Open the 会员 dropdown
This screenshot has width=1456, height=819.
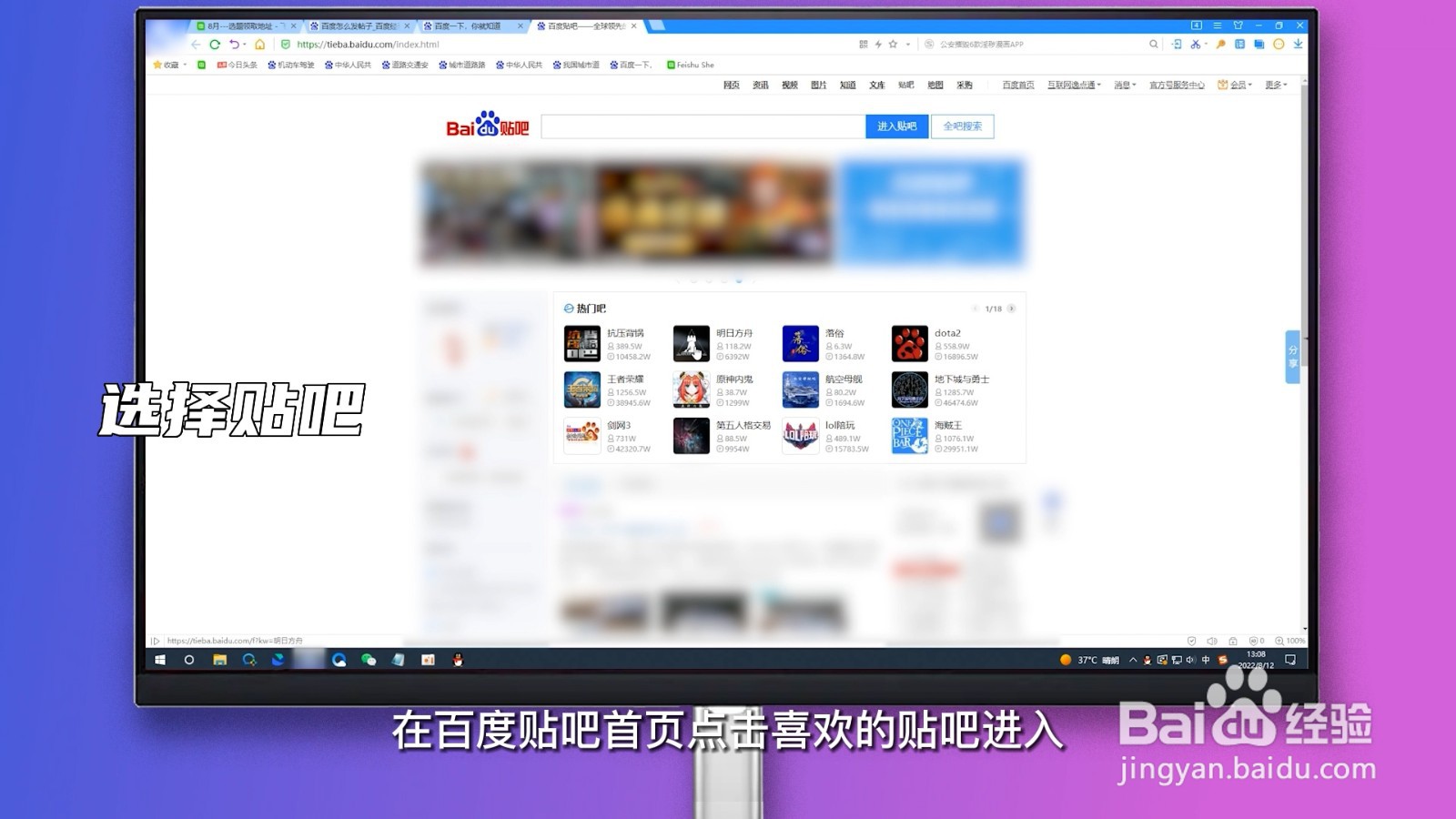(x=1237, y=85)
